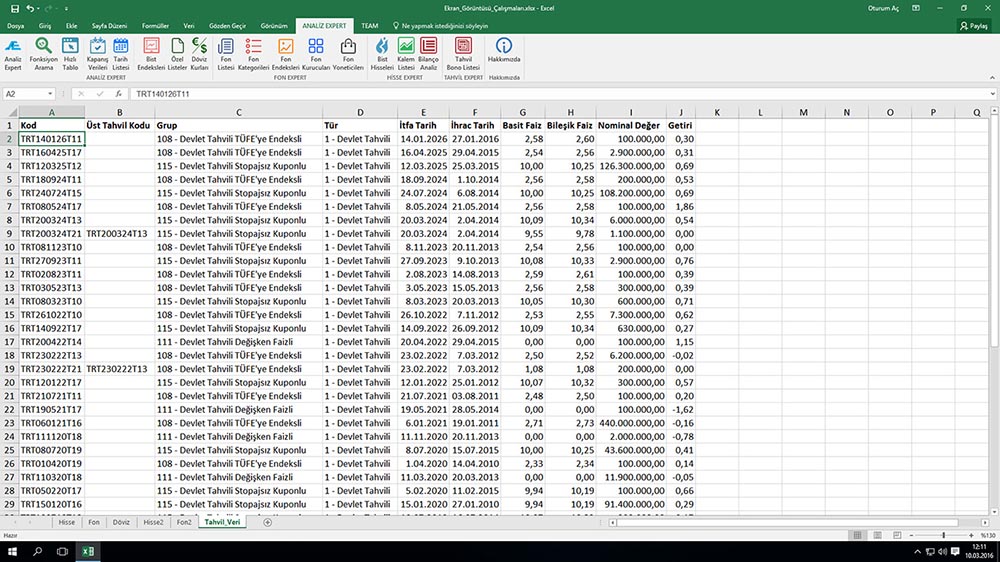Switch to Page Break Preview in status bar

coord(897,535)
